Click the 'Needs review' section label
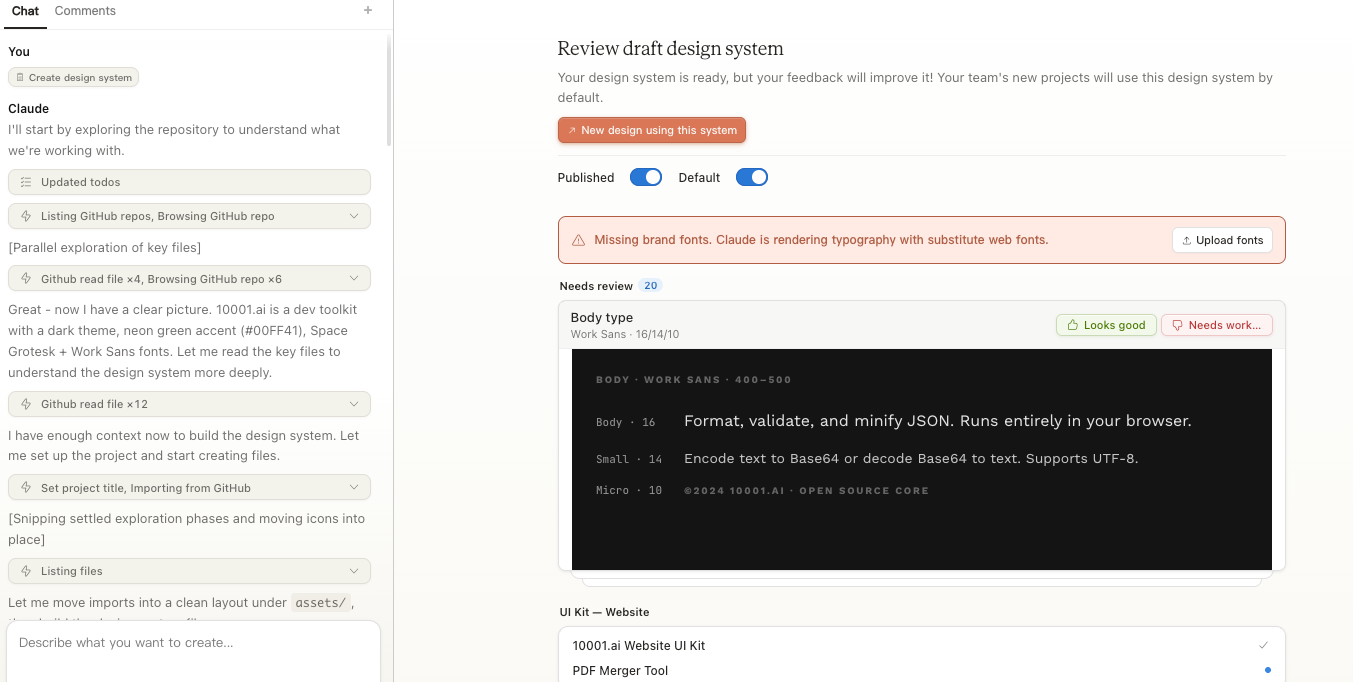This screenshot has height=682, width=1353. 596,286
